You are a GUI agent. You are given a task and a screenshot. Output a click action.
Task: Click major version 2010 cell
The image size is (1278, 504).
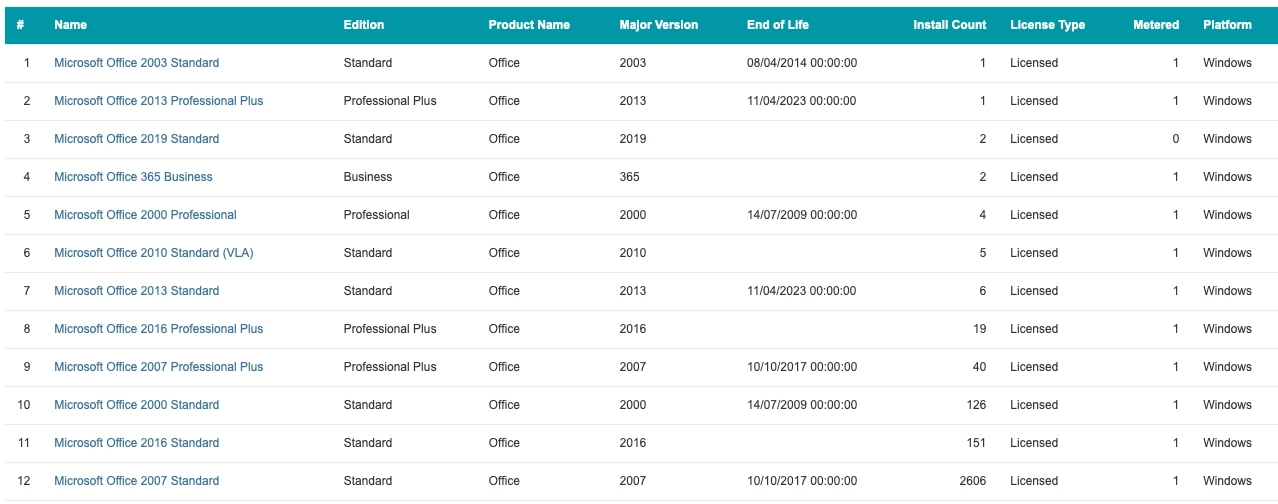(633, 253)
